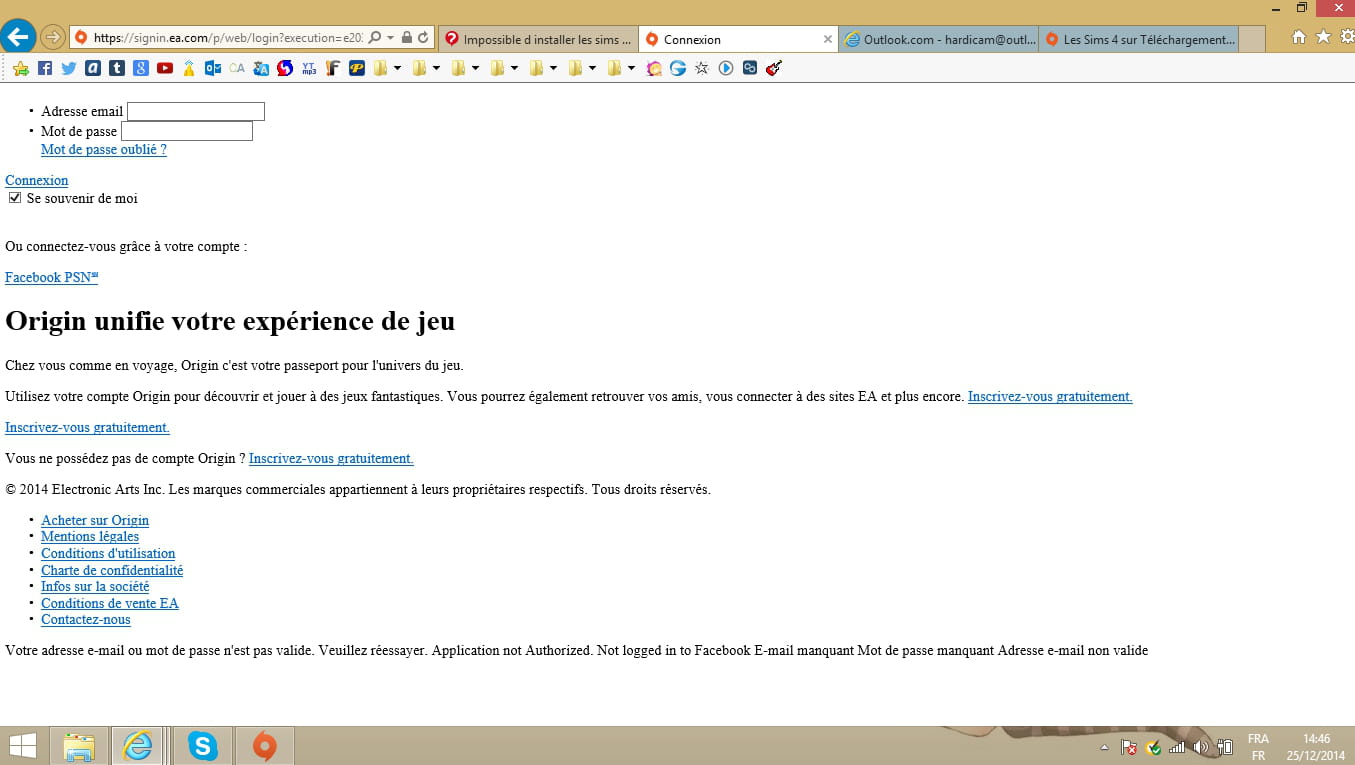Open the Origin app from the taskbar
Image resolution: width=1355 pixels, height=765 pixels.
pos(264,745)
